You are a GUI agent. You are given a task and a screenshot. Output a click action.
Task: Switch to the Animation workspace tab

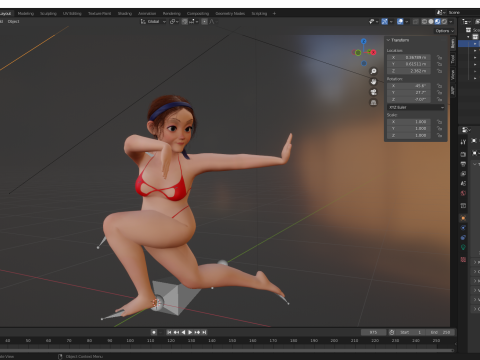tap(147, 14)
